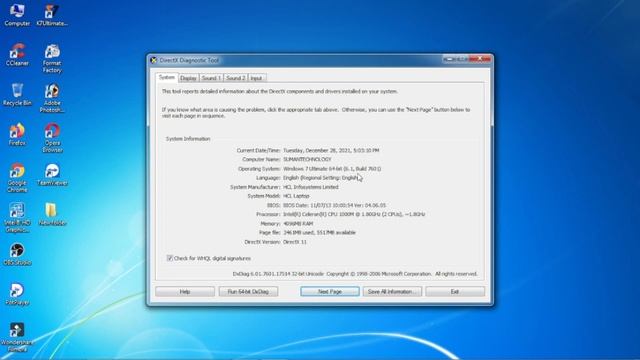
Task: Click Run 64-bit DxDiag button
Action: tap(248, 291)
